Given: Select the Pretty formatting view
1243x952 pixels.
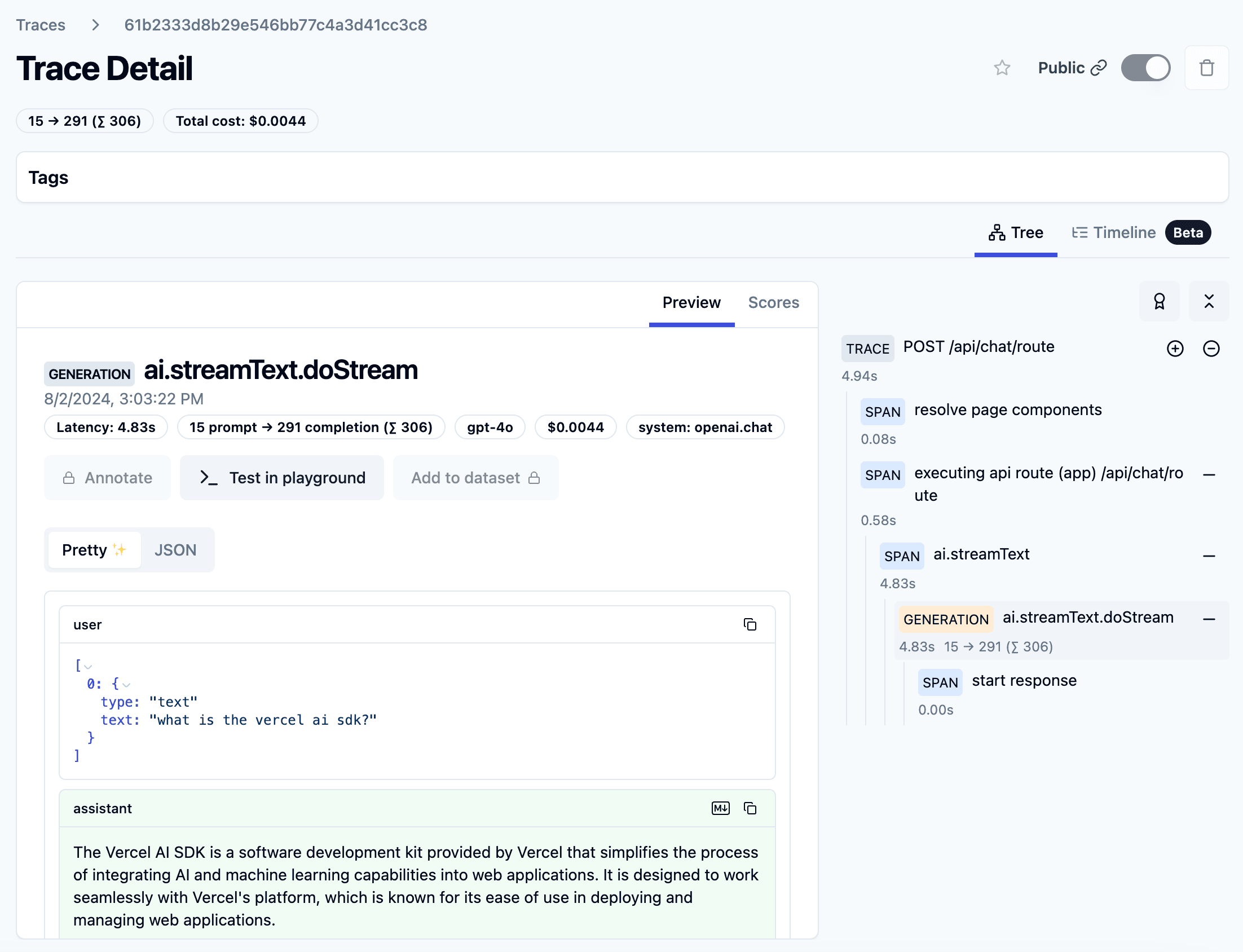Looking at the screenshot, I should pyautogui.click(x=94, y=549).
